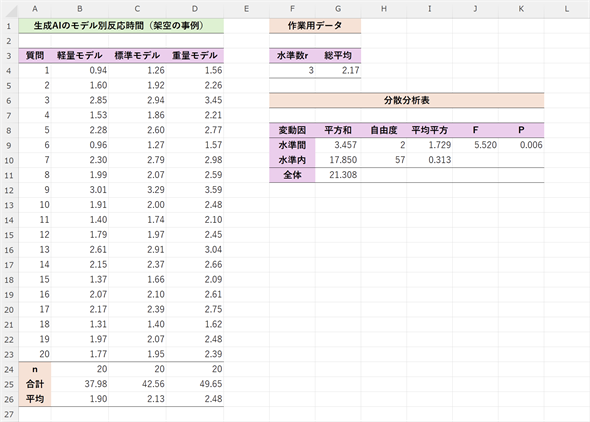Select header cell 標準モデル
590x422 pixels.
point(137,56)
